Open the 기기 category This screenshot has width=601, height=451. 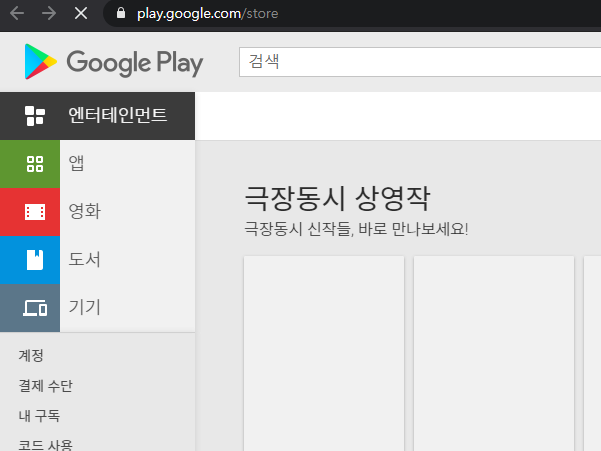pos(84,307)
